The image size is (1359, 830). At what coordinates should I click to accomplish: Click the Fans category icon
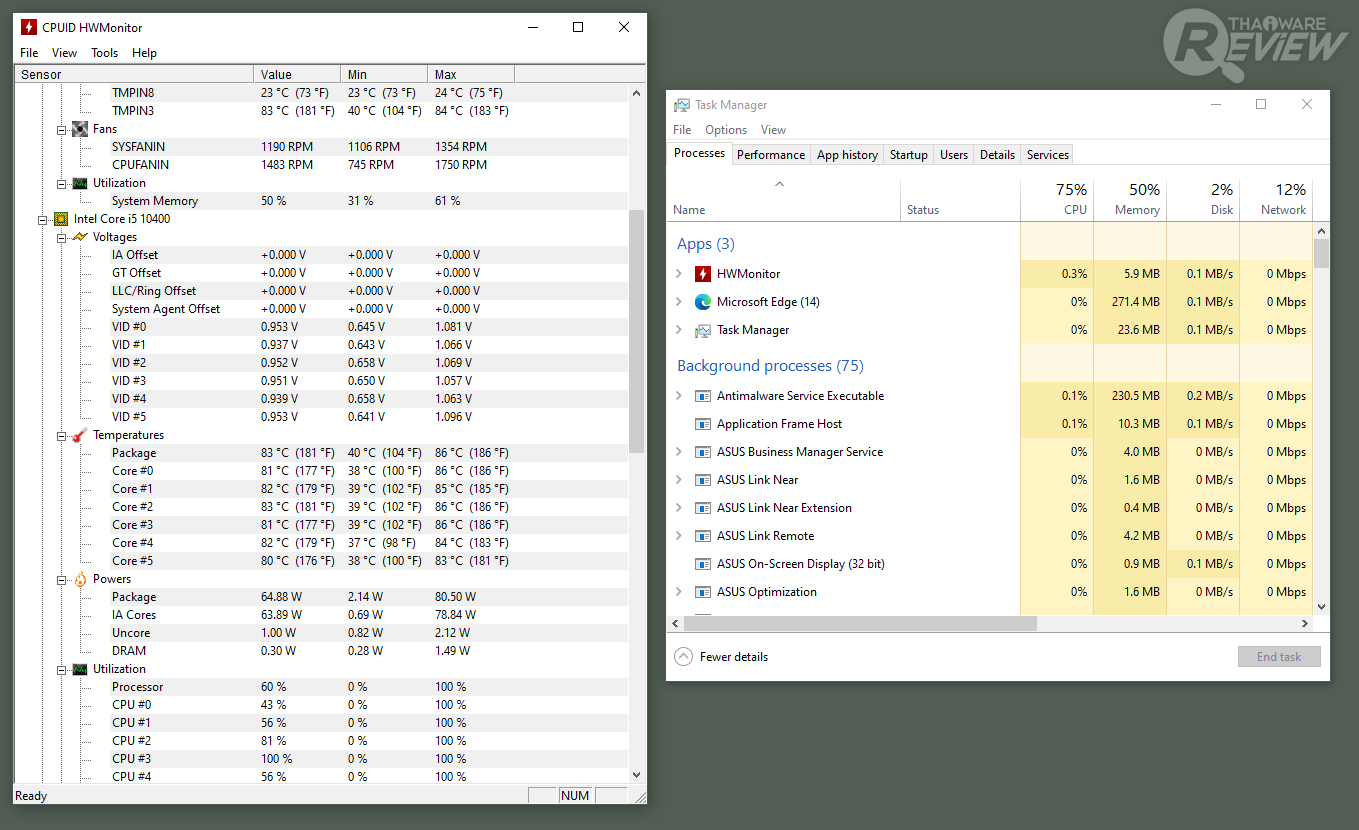coord(80,129)
